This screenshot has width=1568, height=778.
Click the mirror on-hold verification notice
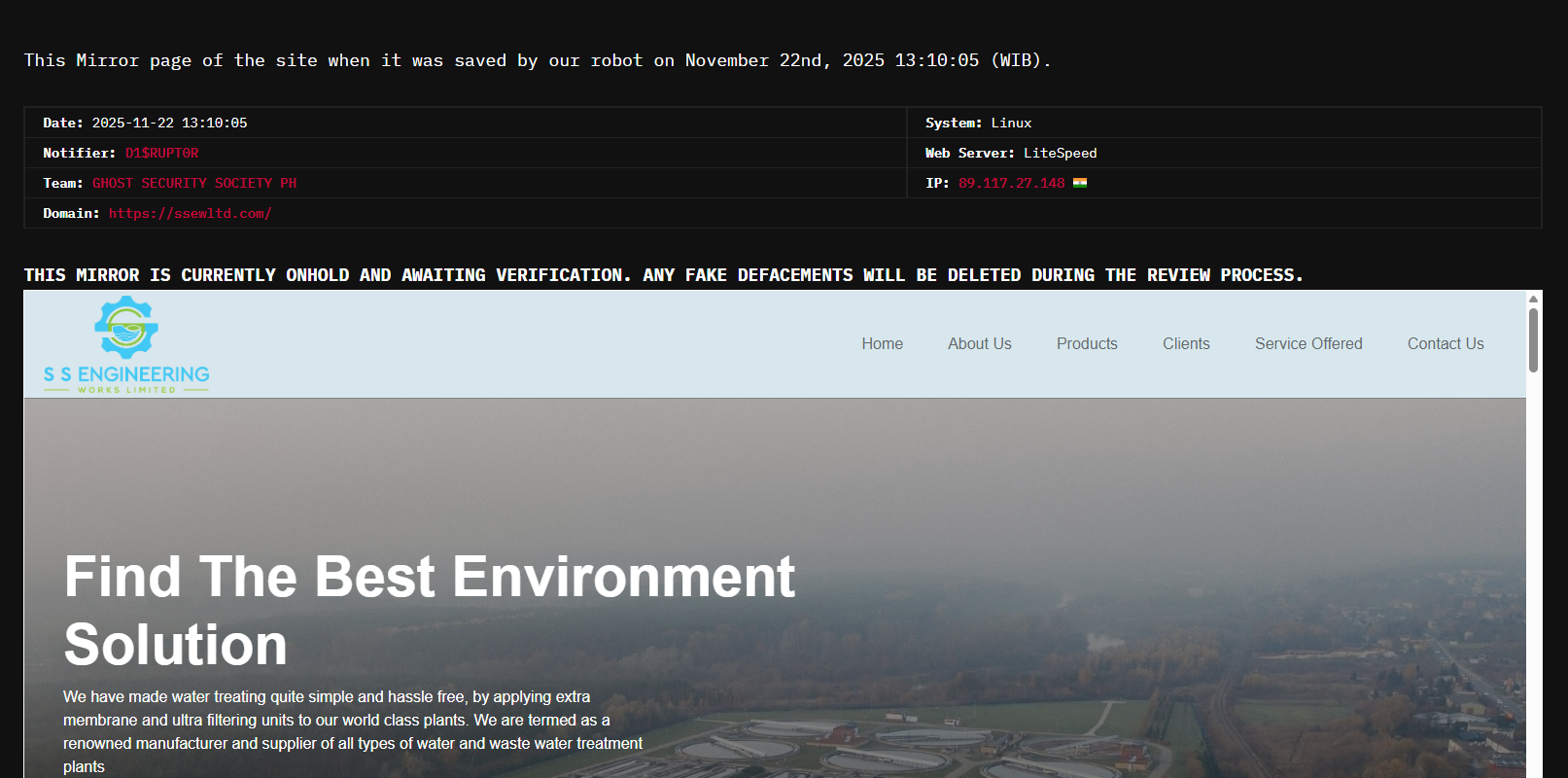[x=663, y=275]
